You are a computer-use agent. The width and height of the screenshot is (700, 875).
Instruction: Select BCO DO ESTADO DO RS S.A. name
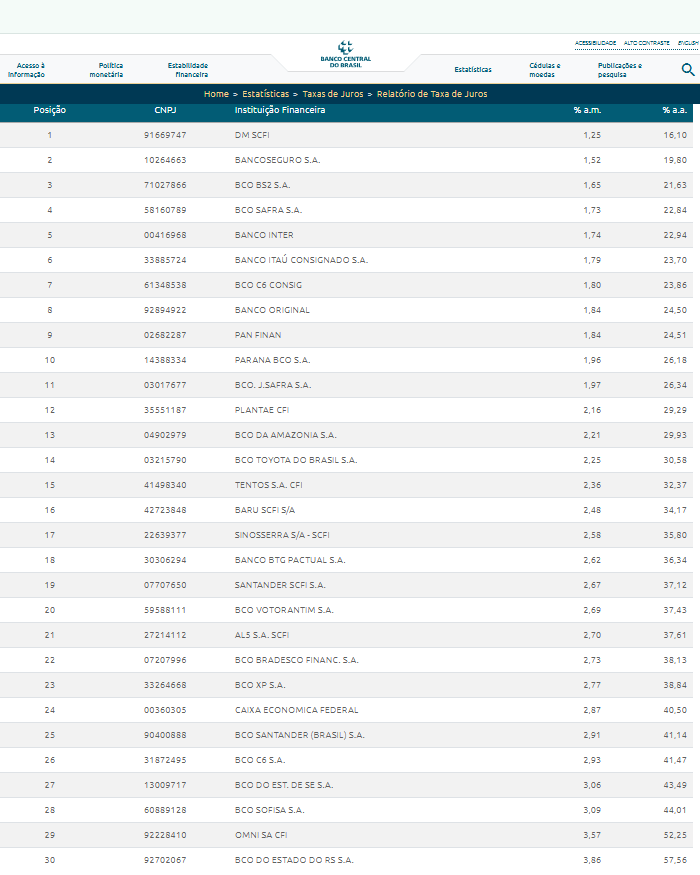[x=294, y=860]
